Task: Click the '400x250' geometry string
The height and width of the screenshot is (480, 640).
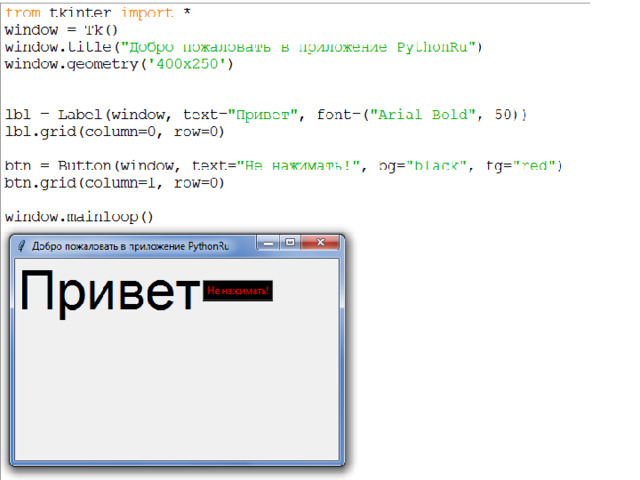Action: click(189, 64)
